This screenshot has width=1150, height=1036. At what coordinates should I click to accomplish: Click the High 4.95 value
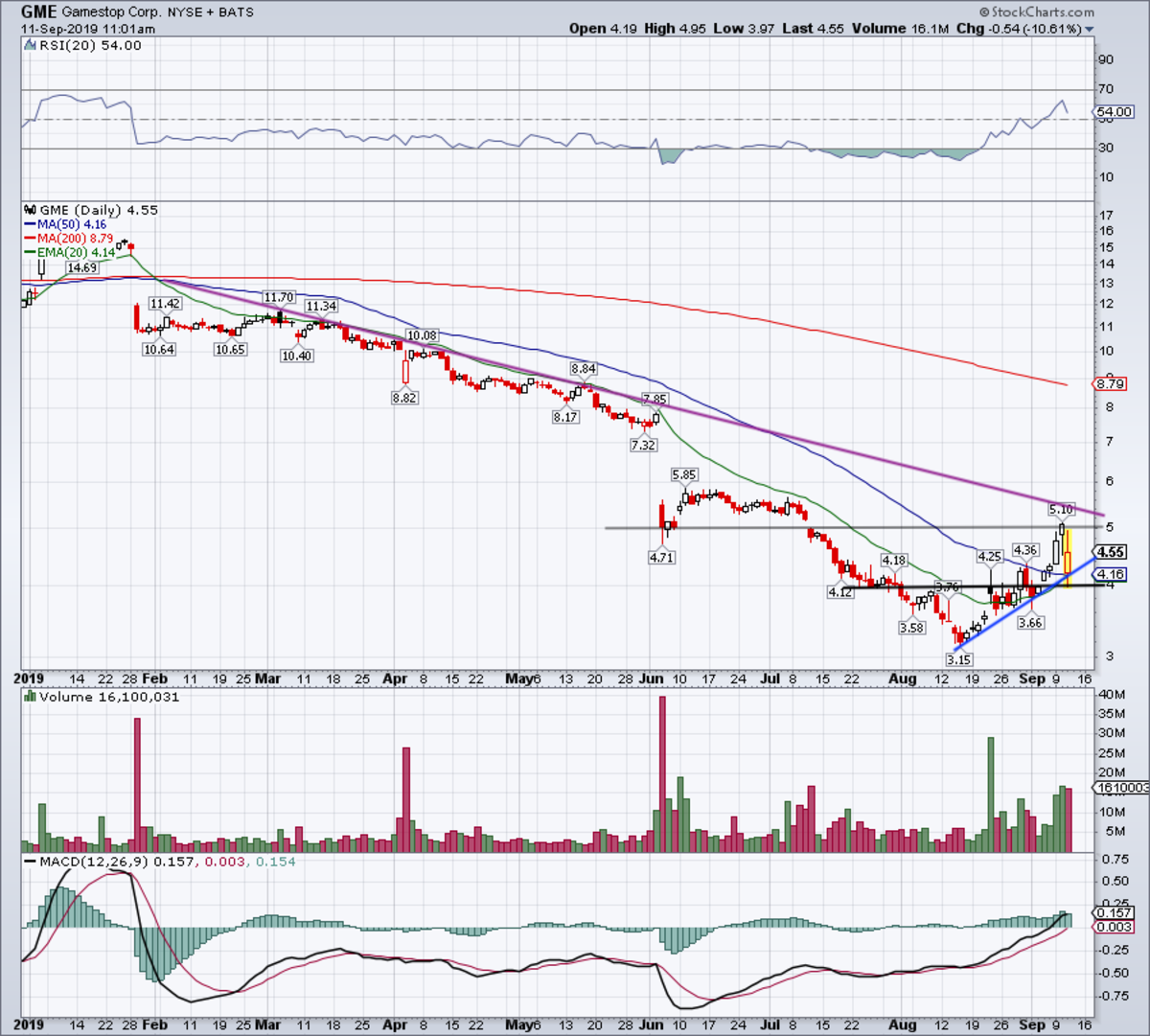(x=675, y=29)
